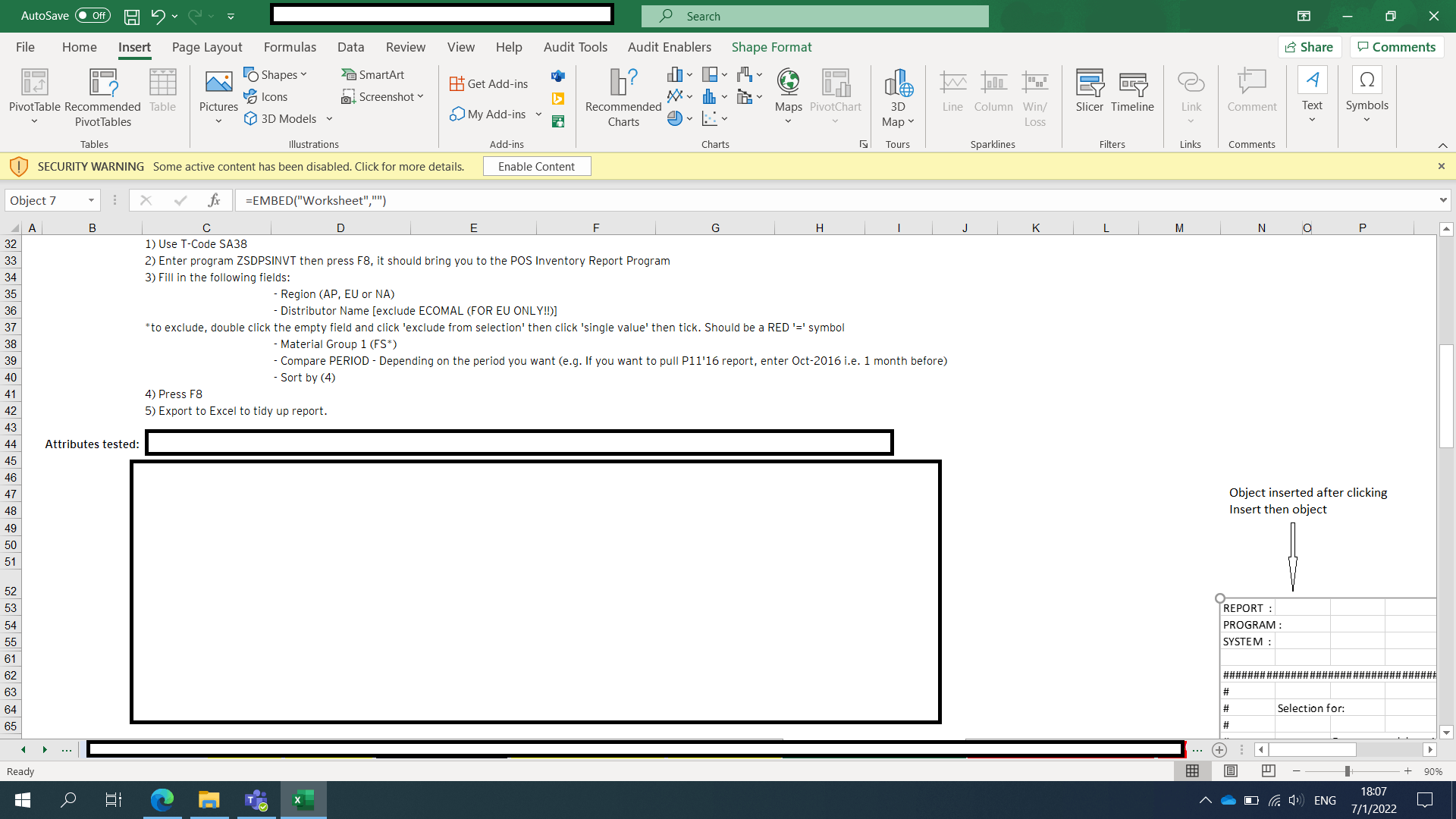Click the Enable Content button

[x=536, y=166]
